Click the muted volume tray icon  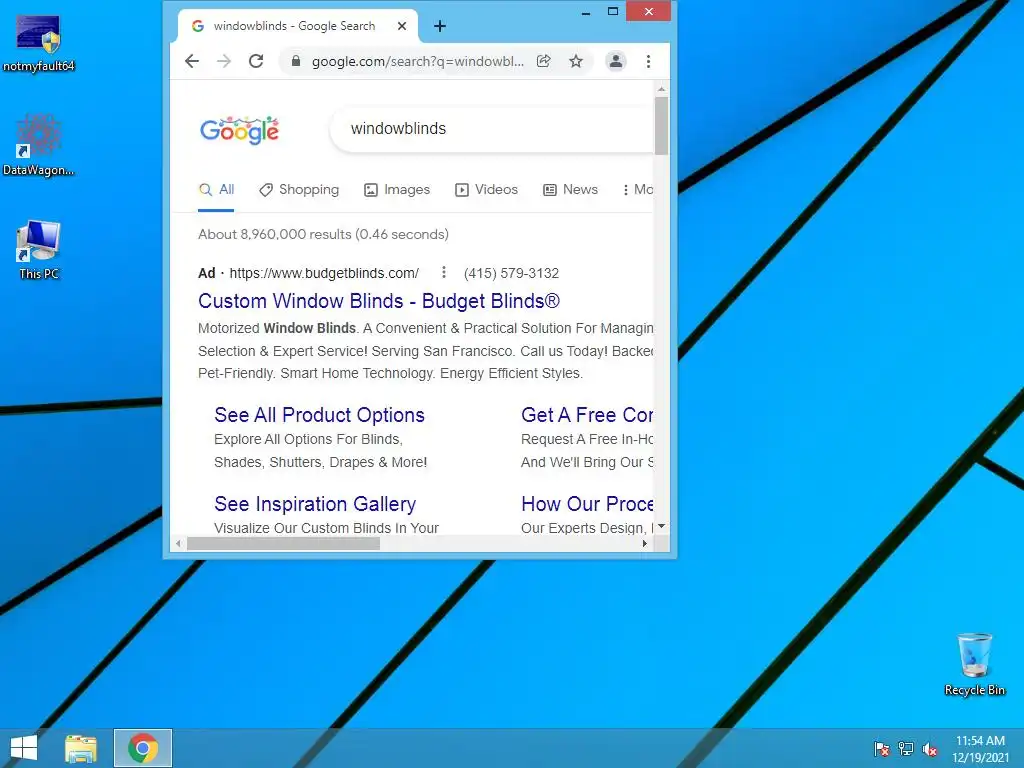pos(930,749)
